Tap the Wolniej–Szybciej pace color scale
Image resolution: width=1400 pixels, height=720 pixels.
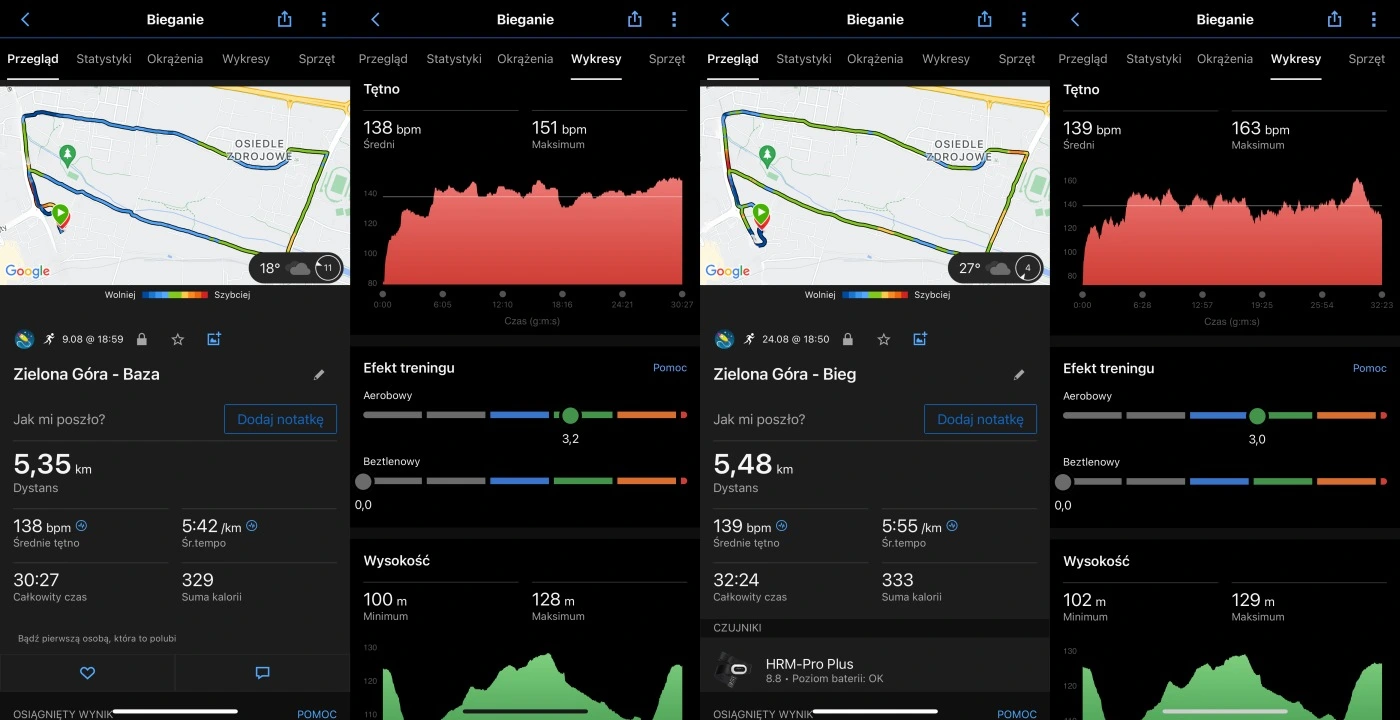[x=175, y=294]
